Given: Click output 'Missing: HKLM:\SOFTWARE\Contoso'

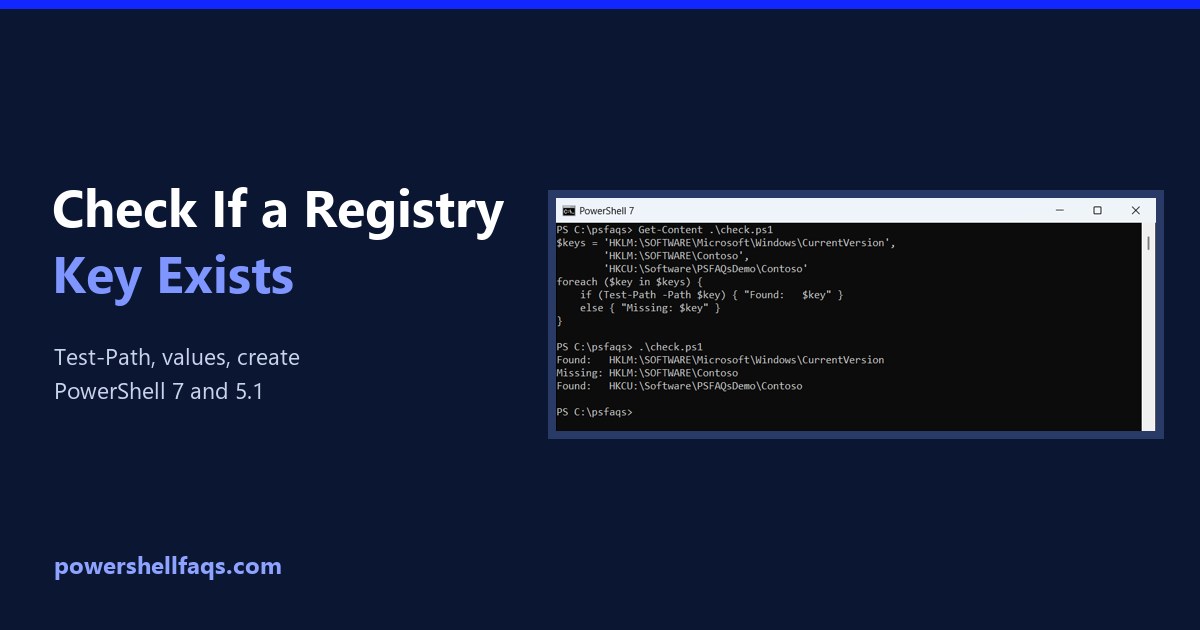Looking at the screenshot, I should click(x=647, y=373).
